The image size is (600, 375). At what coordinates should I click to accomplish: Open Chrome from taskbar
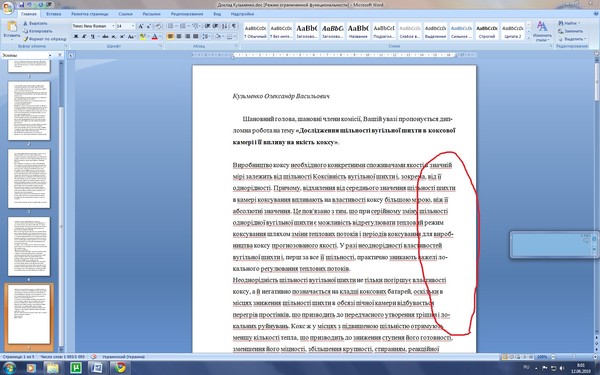coord(121,368)
